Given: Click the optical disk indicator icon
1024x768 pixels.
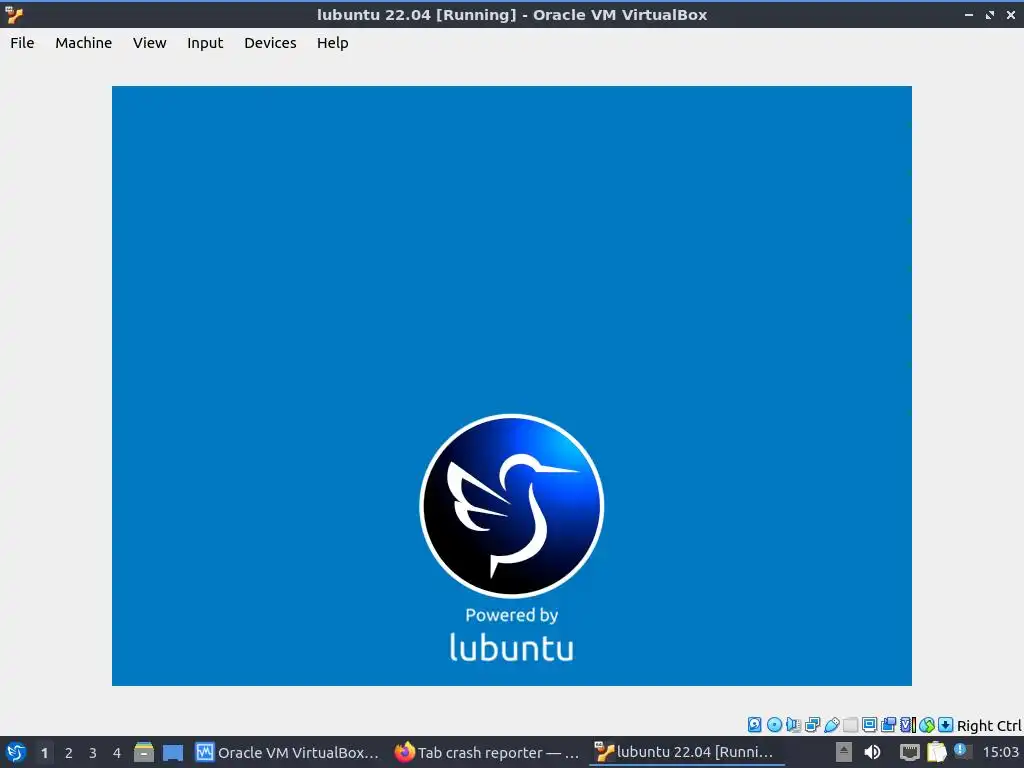Looking at the screenshot, I should (x=775, y=724).
